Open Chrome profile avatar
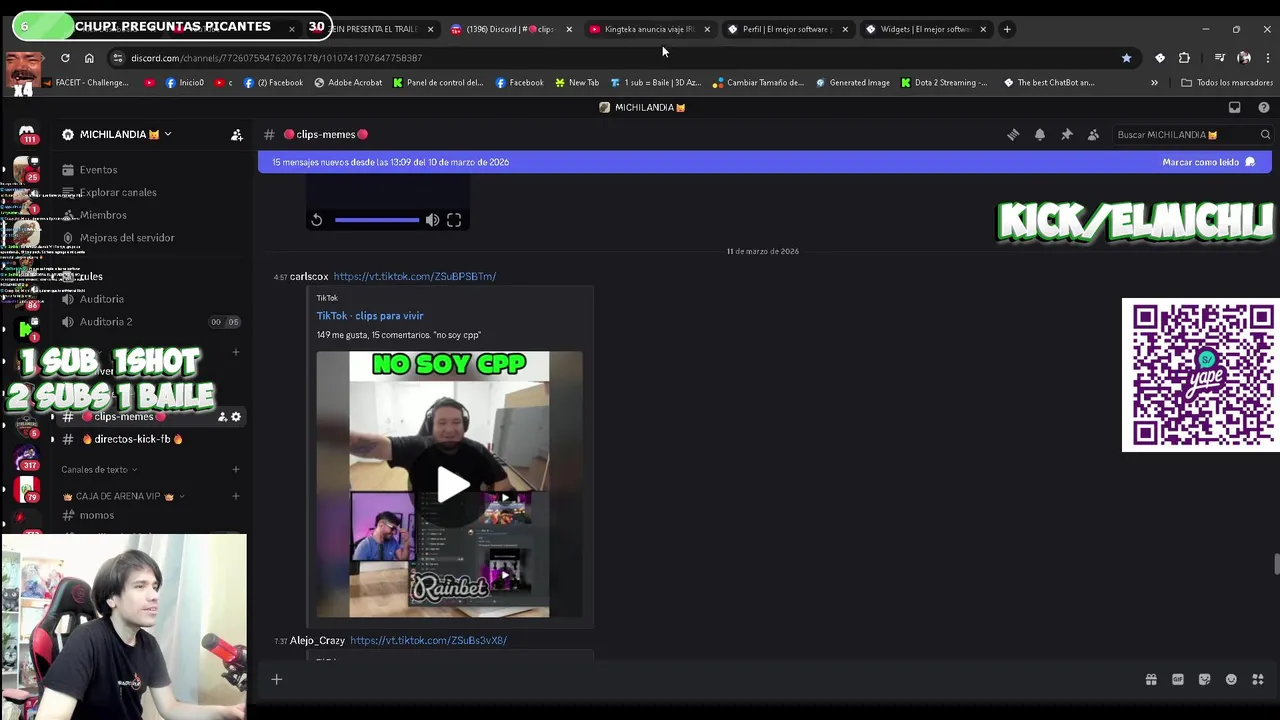 pyautogui.click(x=1244, y=58)
